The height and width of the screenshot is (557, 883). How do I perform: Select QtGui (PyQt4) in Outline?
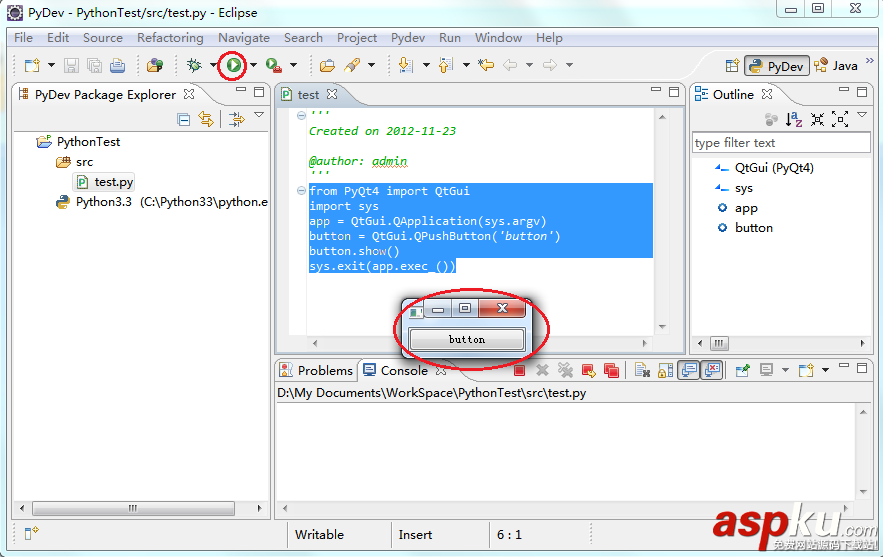765,168
